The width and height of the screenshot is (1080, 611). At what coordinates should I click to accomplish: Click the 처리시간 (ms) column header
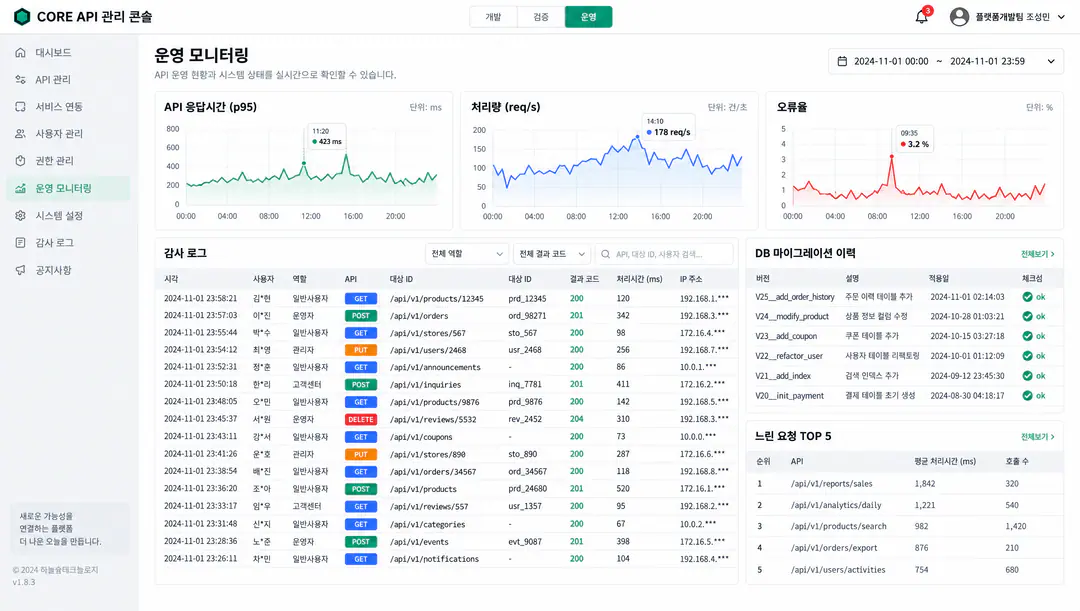[639, 279]
